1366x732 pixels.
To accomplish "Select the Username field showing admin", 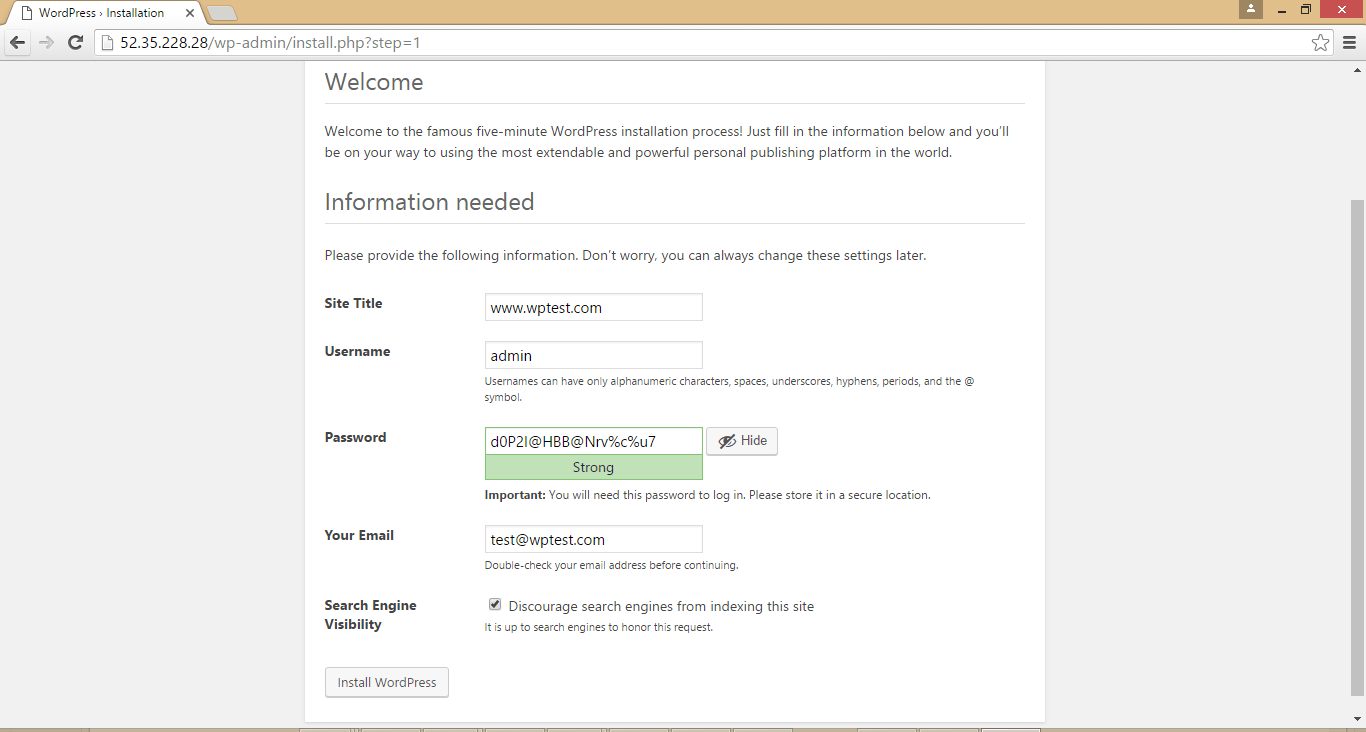I will point(593,354).
